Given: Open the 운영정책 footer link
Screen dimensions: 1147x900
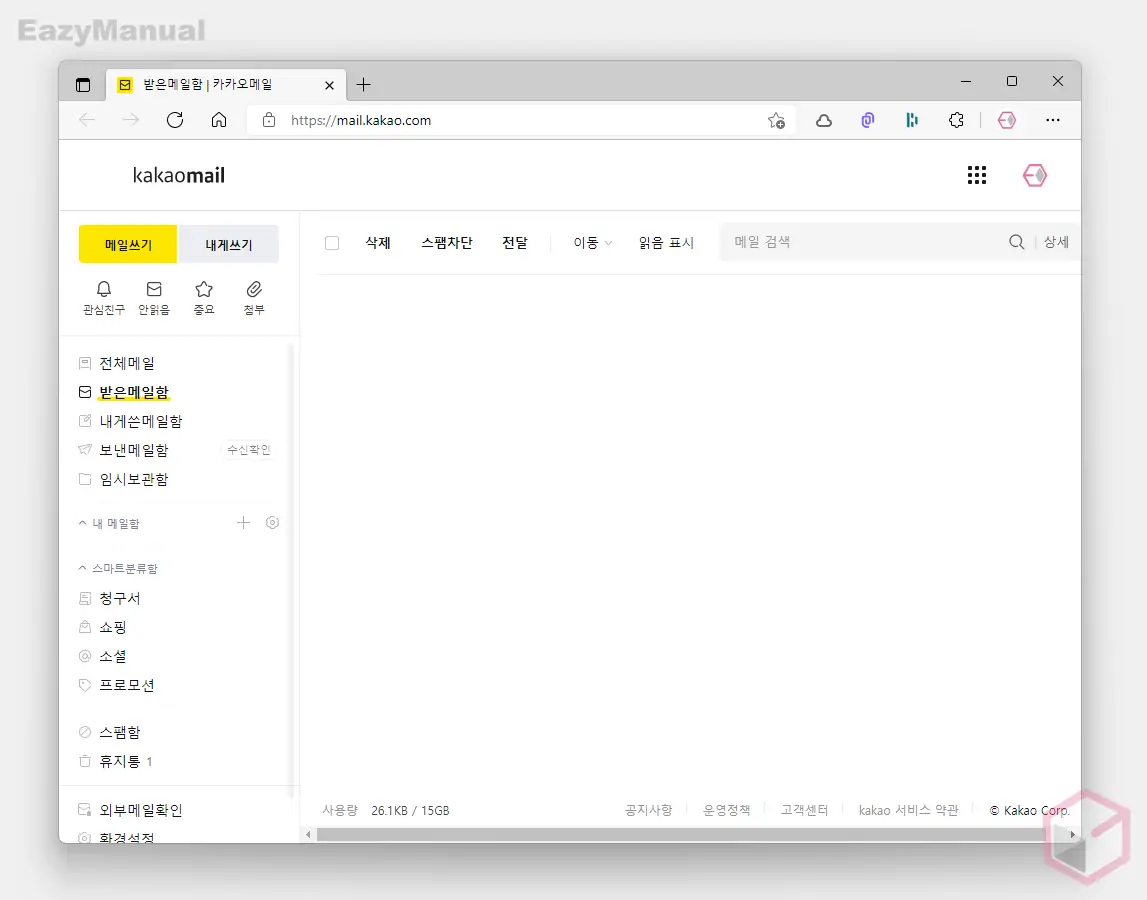Looking at the screenshot, I should (727, 810).
